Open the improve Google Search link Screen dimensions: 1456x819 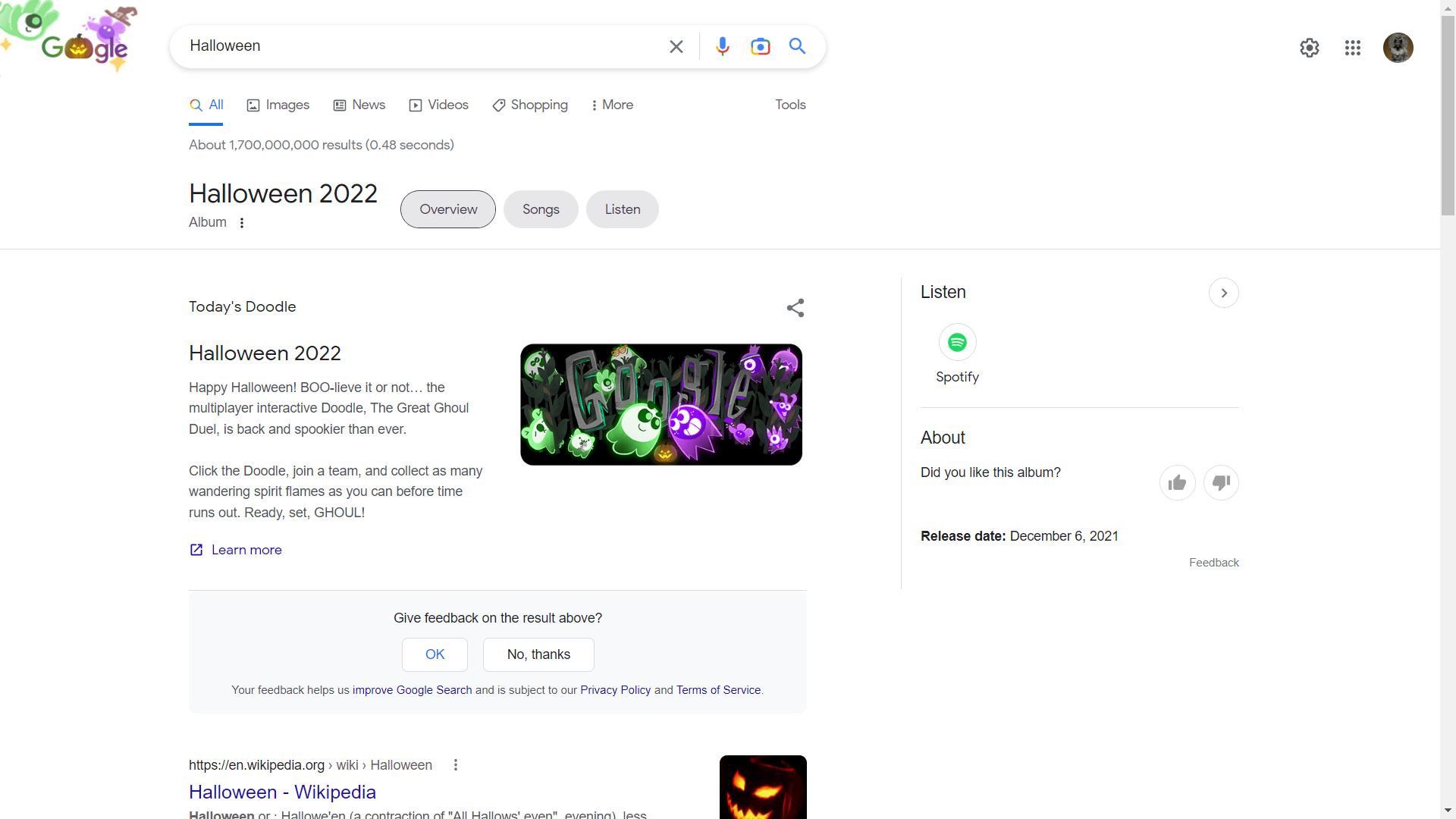(x=412, y=690)
